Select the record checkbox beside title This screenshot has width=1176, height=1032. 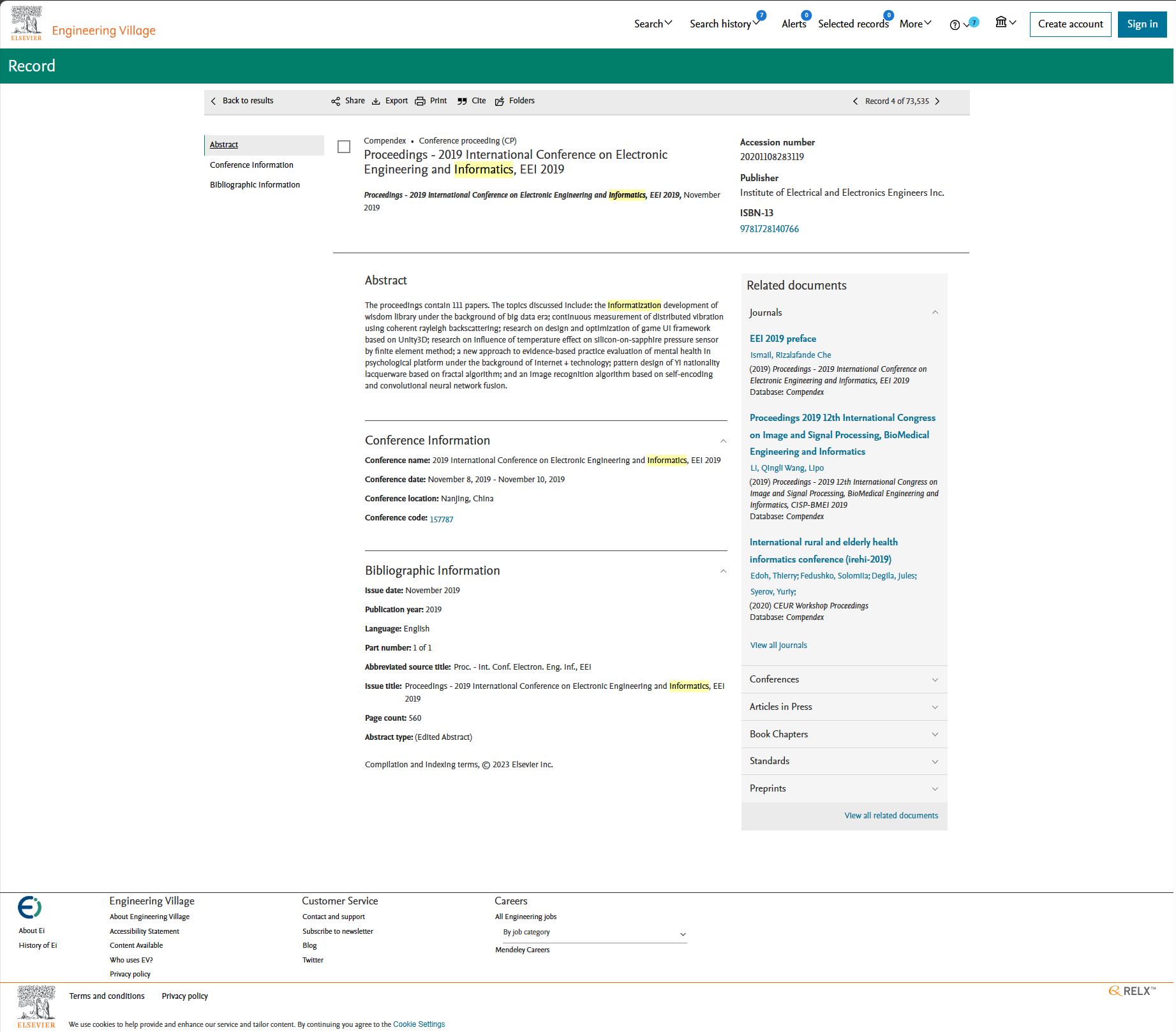tap(344, 147)
